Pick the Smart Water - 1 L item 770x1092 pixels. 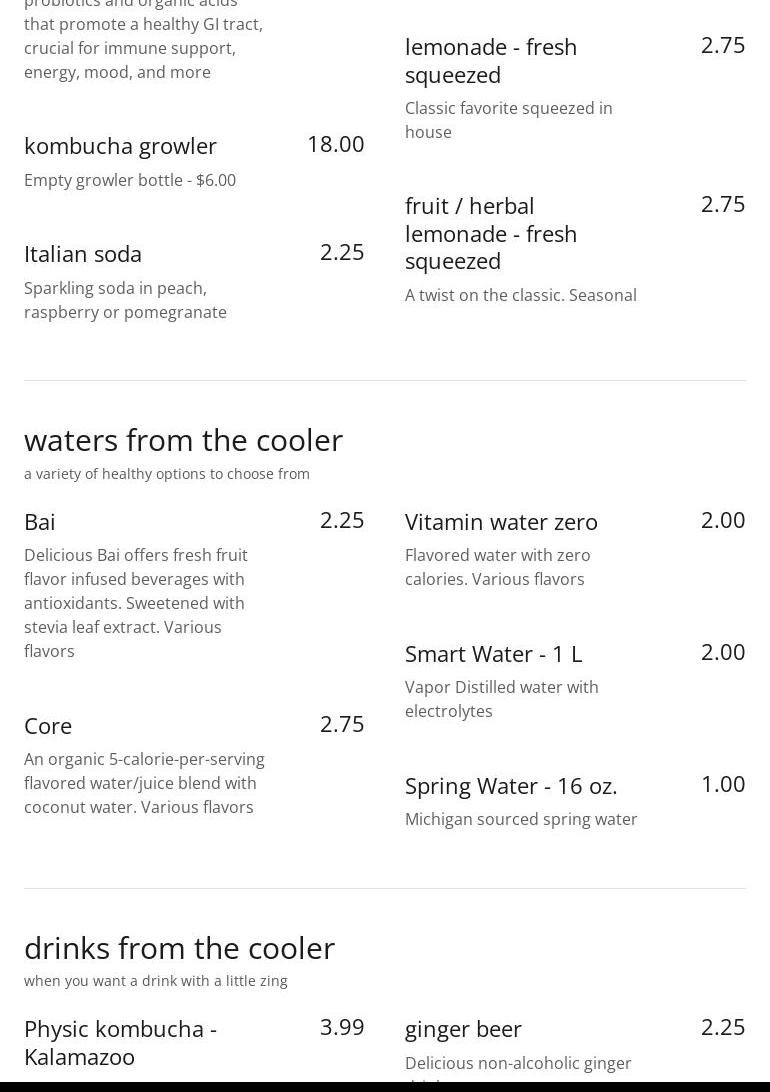[x=493, y=654]
